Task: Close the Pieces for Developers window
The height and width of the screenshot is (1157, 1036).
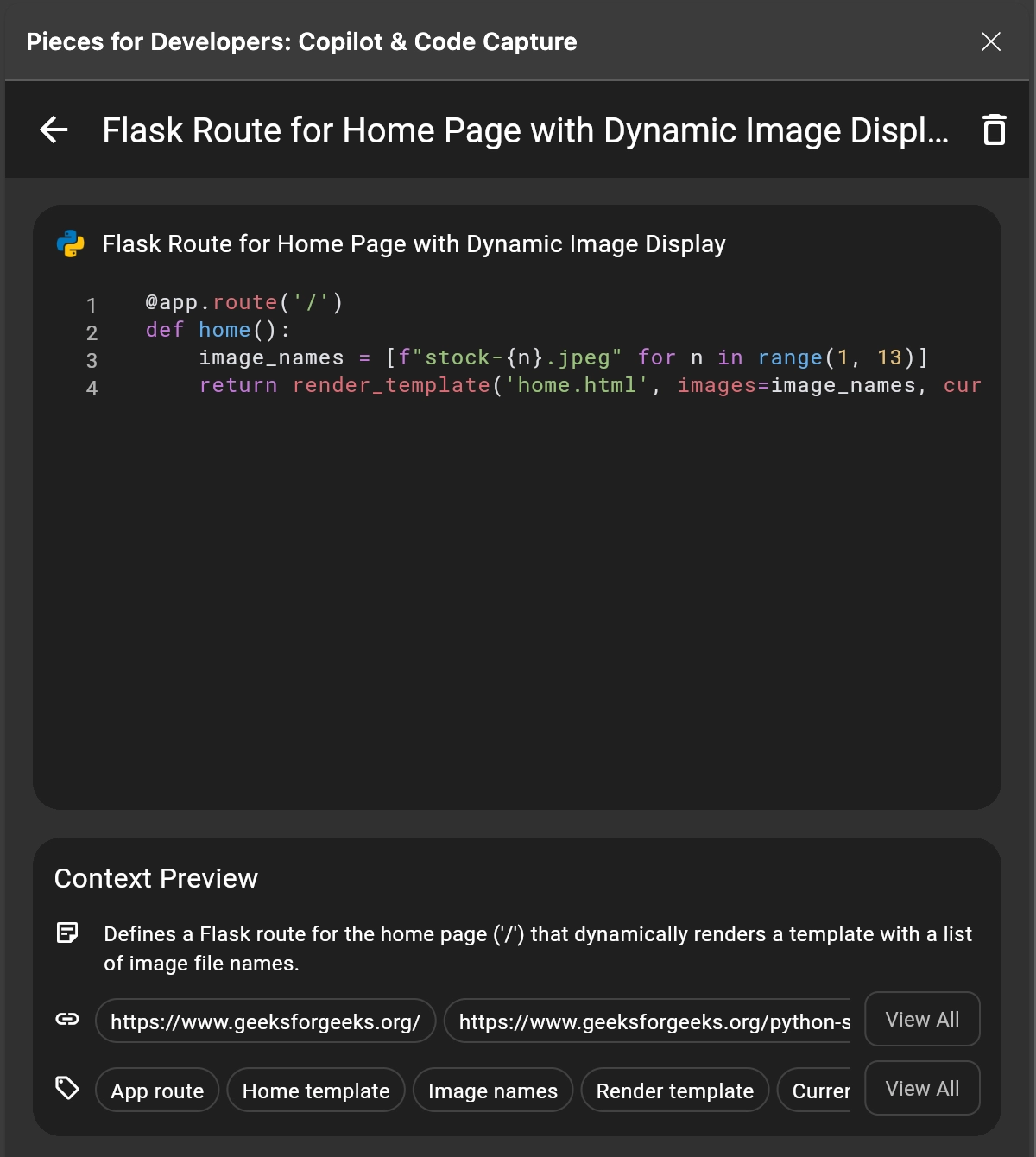Action: click(x=991, y=41)
